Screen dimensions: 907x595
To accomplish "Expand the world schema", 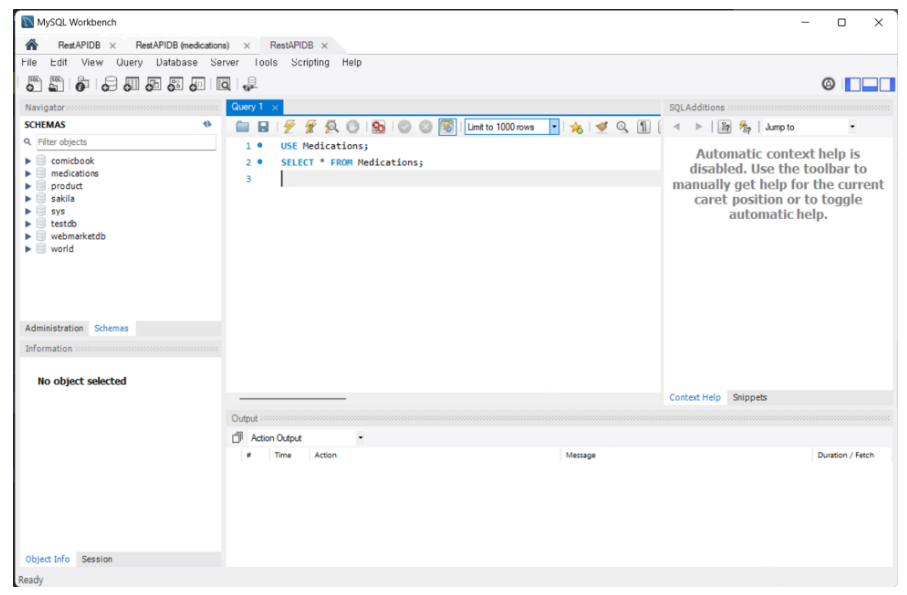I will point(28,249).
